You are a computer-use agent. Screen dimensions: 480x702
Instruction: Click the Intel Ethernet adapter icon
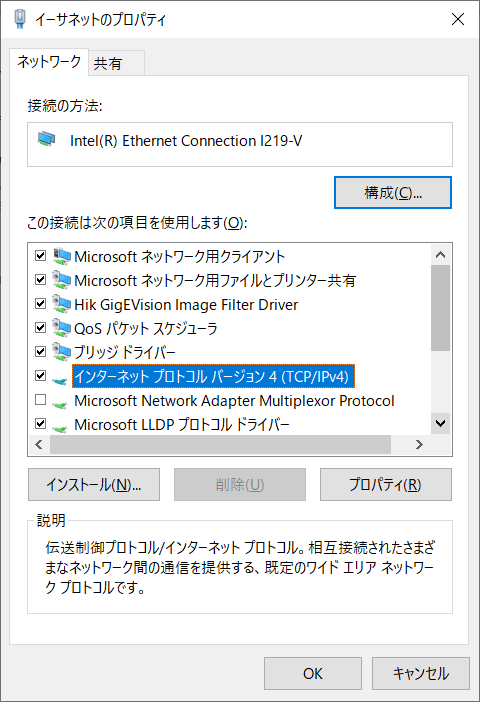point(47,139)
